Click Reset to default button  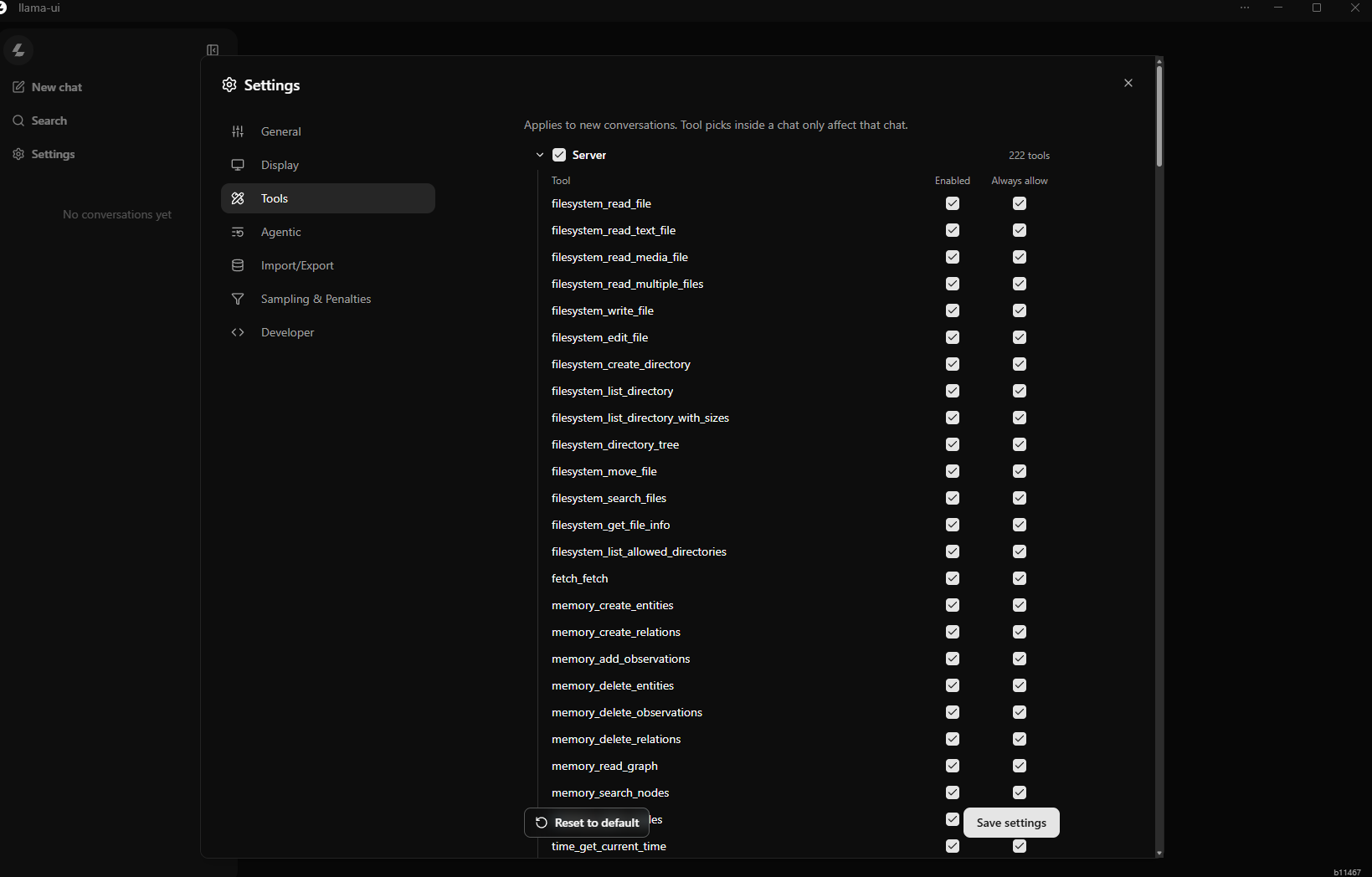(x=587, y=823)
